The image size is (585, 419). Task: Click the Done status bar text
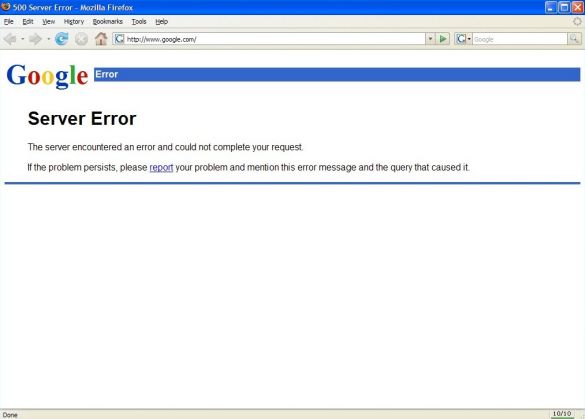[x=10, y=415]
